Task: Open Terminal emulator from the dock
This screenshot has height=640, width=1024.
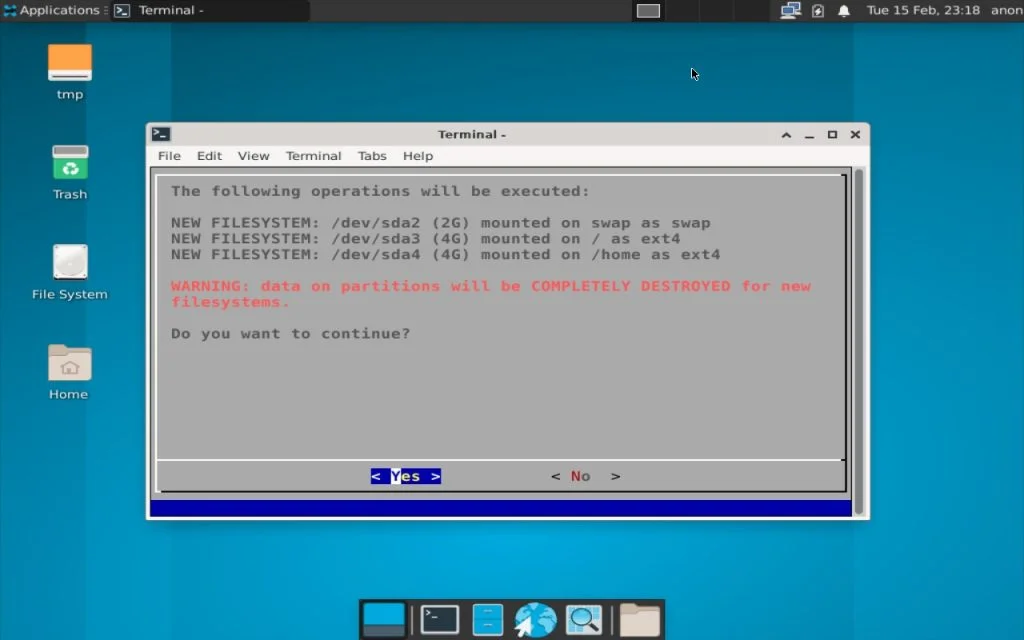Action: [x=438, y=619]
